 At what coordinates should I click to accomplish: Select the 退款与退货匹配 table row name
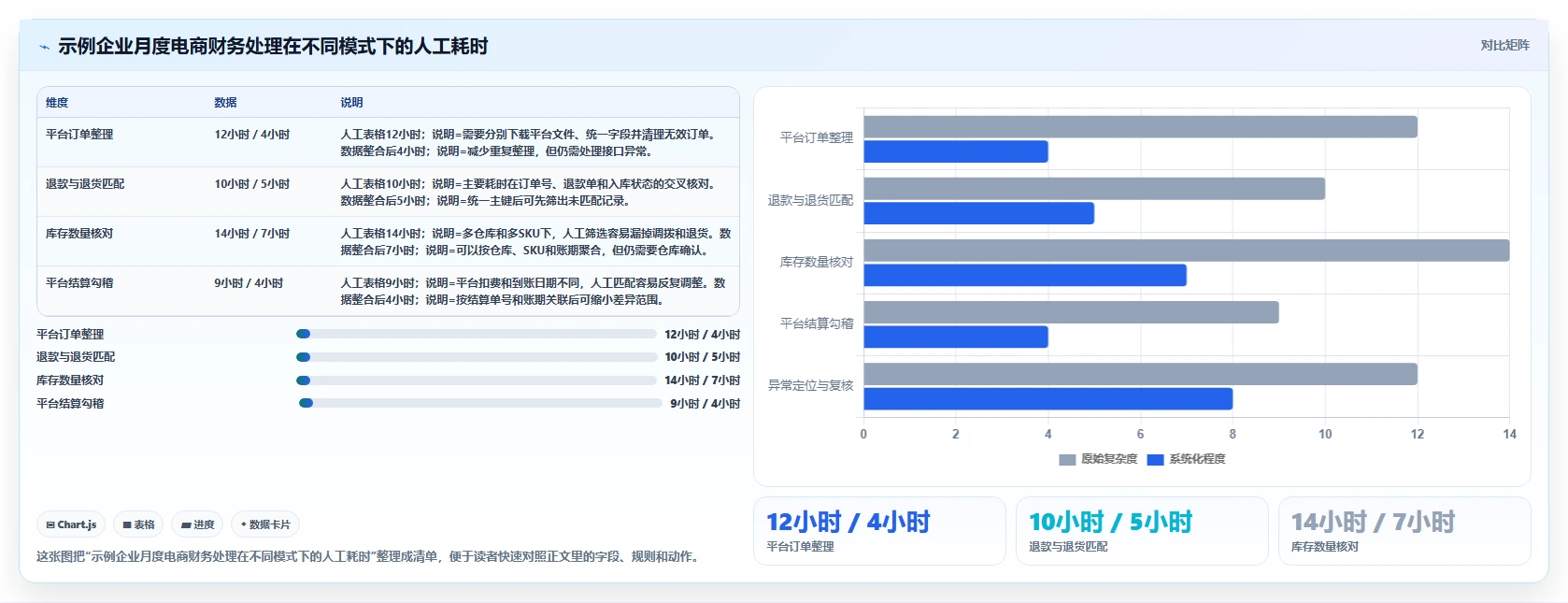(85, 184)
